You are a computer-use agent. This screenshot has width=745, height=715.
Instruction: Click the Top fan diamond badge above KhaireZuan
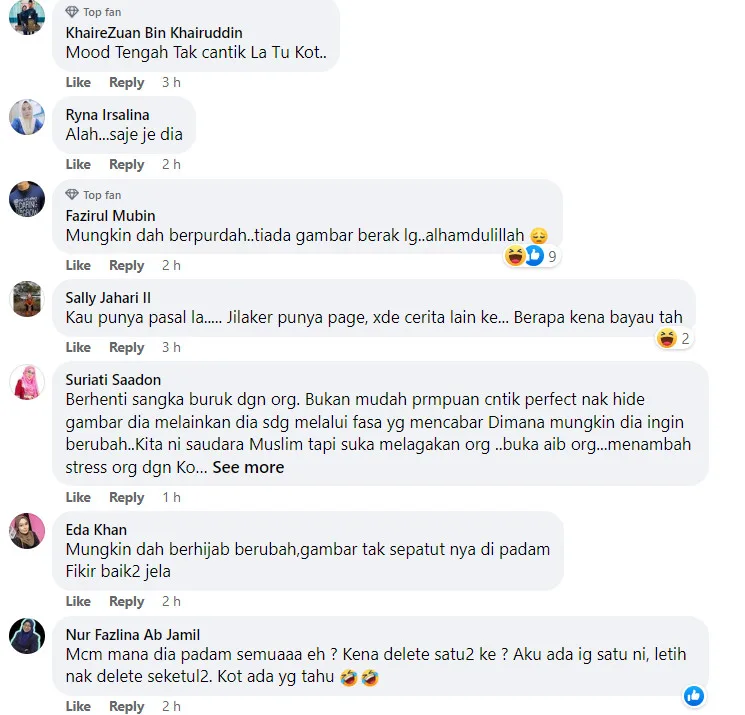pyautogui.click(x=72, y=12)
